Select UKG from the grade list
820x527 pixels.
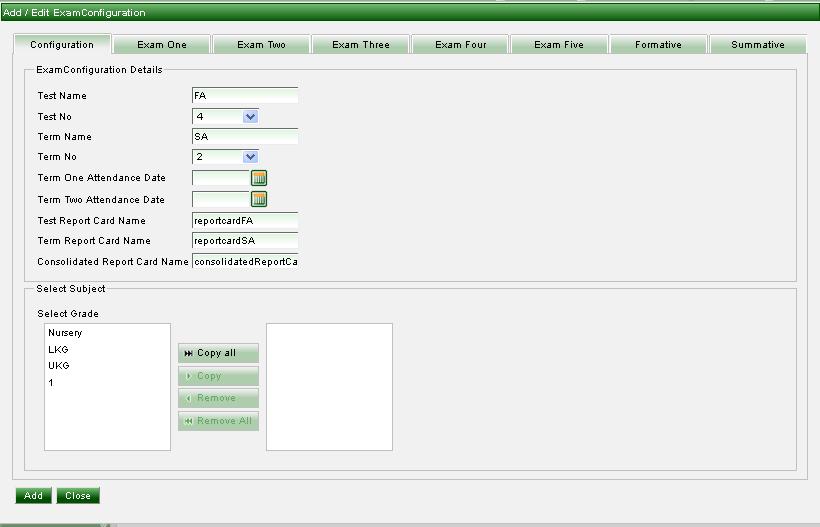pos(58,366)
